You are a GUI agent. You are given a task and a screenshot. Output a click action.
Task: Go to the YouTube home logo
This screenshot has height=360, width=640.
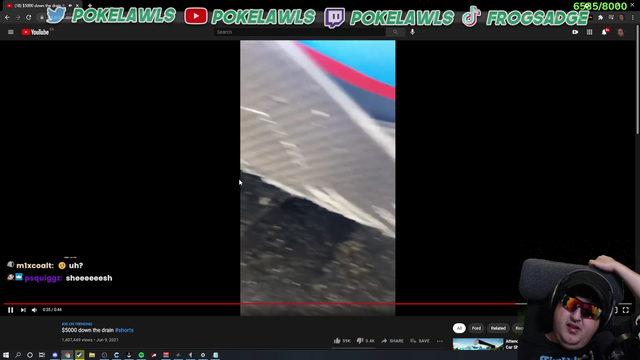[x=36, y=32]
